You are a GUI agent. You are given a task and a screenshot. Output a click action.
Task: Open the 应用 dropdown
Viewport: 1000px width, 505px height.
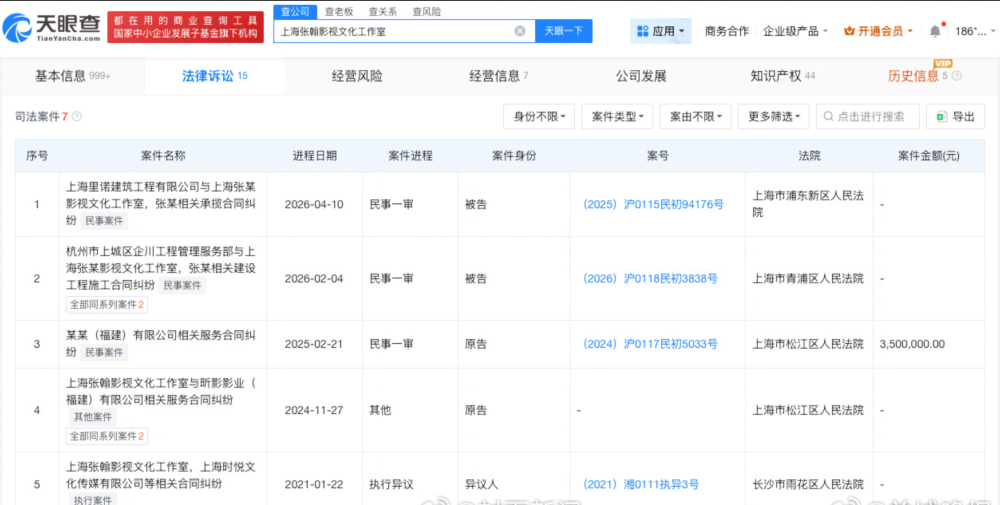point(661,31)
